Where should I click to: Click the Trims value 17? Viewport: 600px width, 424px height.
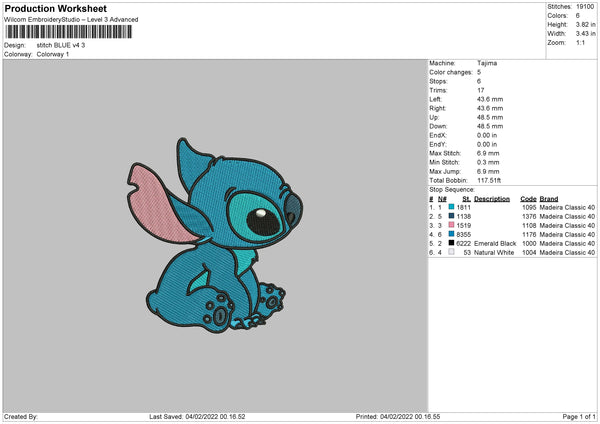tap(481, 90)
